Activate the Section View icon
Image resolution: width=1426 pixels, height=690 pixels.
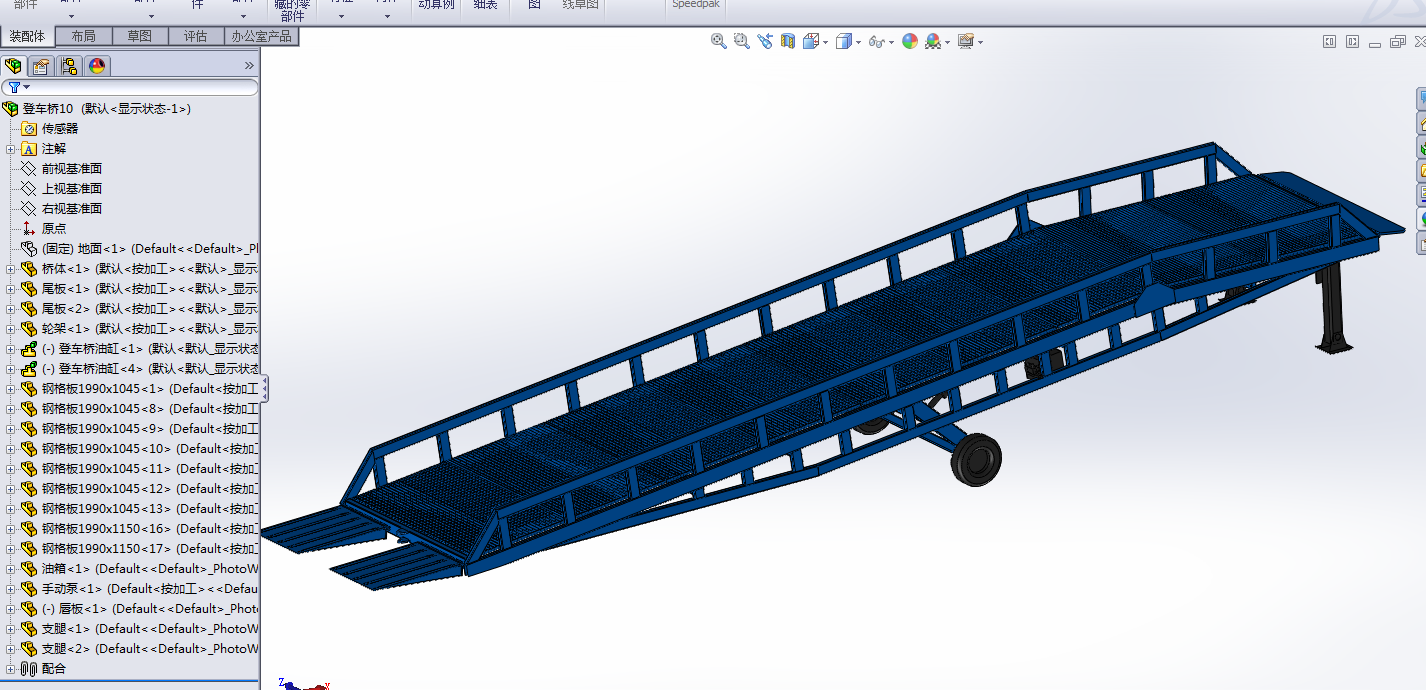click(788, 41)
